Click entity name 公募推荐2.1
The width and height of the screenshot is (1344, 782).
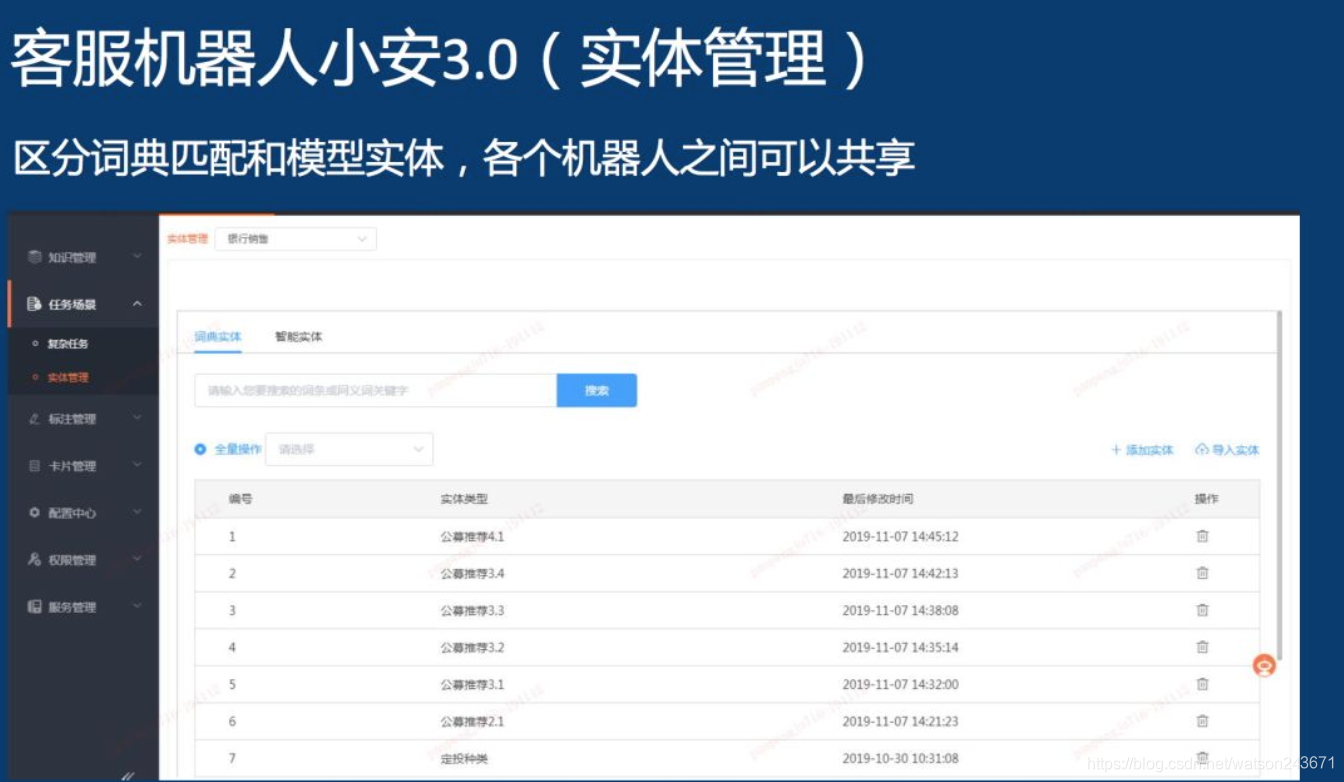point(472,722)
